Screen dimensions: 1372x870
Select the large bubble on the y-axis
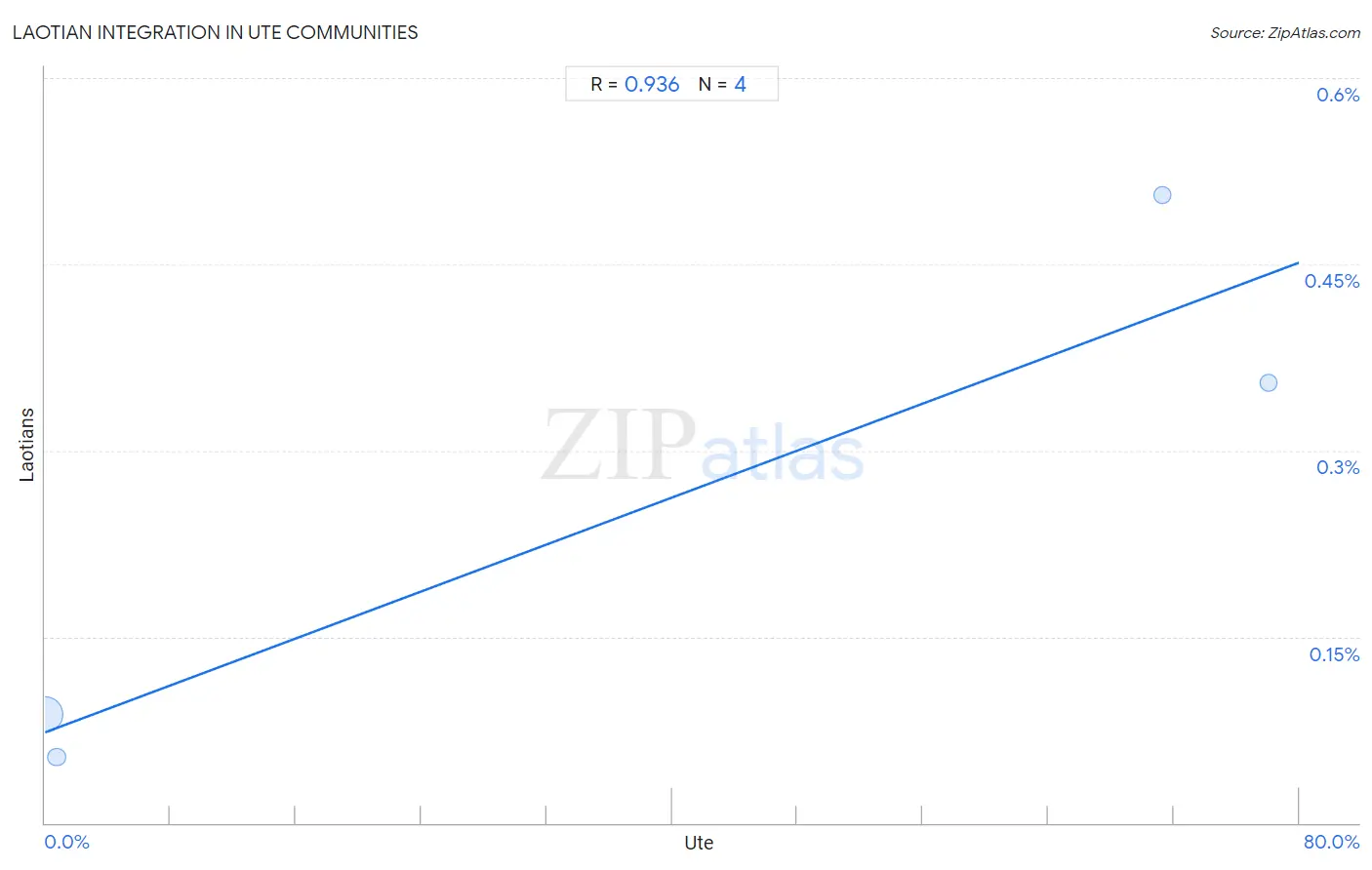(x=45, y=715)
